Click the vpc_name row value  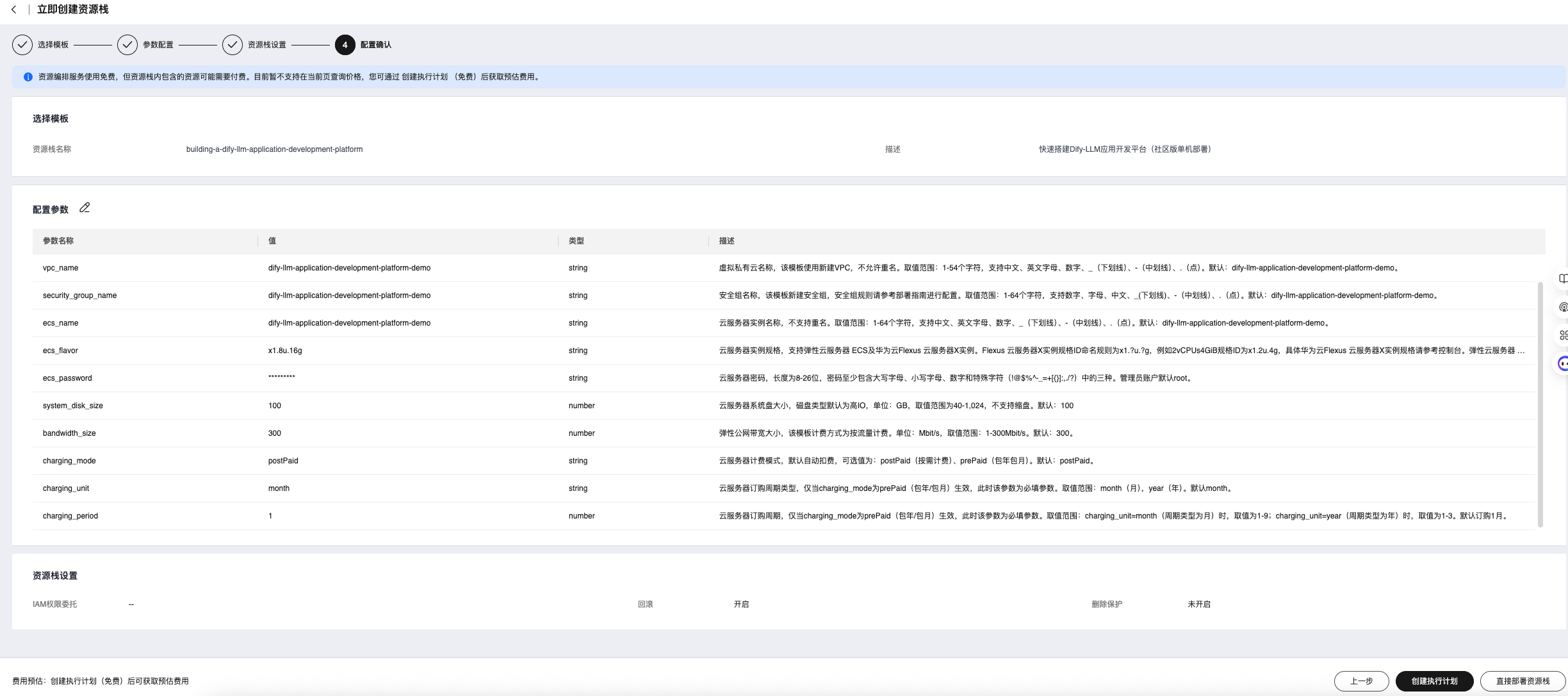coord(349,268)
